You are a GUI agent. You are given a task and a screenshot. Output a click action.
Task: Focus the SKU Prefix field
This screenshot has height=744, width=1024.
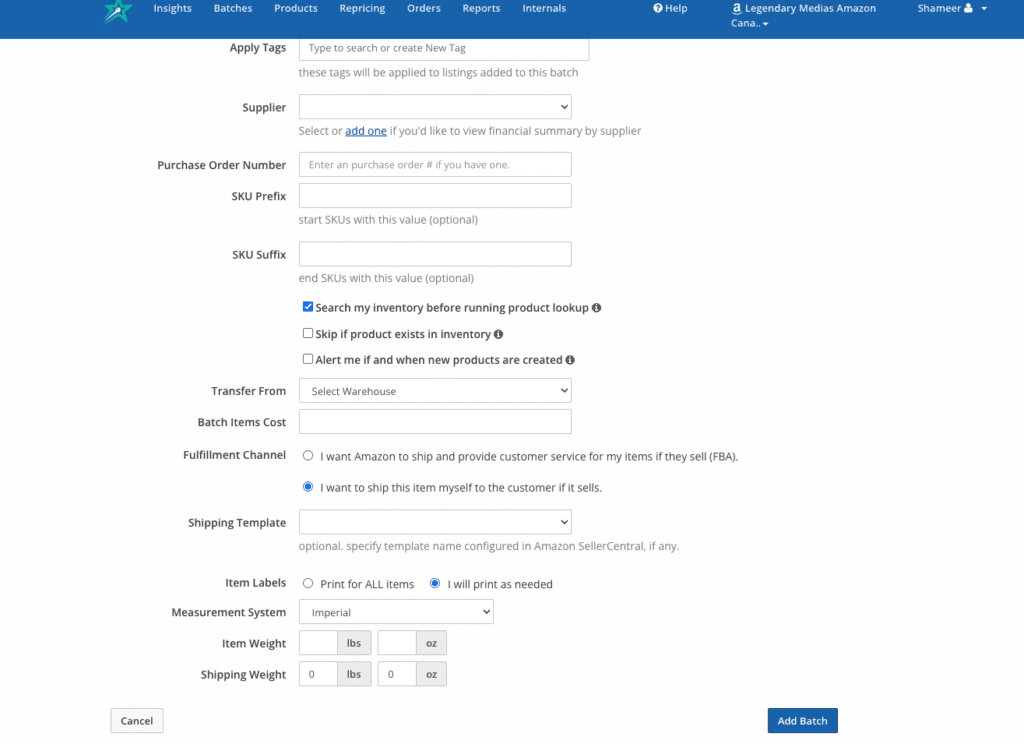click(435, 196)
